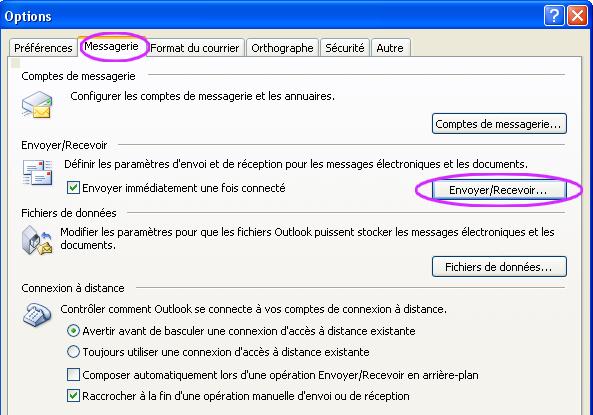This screenshot has height=415, width=593.
Task: Click the 'Connexion à distance' section heading
Action: tap(73, 288)
